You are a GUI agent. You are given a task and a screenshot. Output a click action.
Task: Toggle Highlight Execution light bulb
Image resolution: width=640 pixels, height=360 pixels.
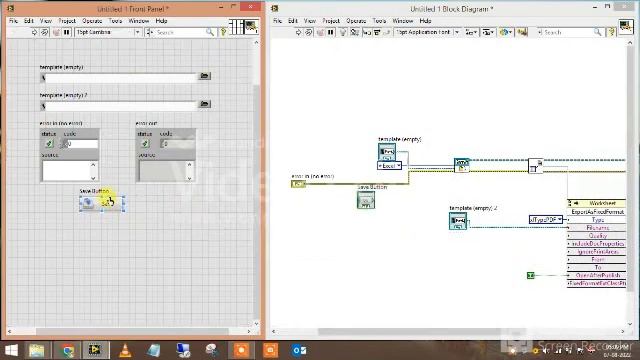pos(343,32)
